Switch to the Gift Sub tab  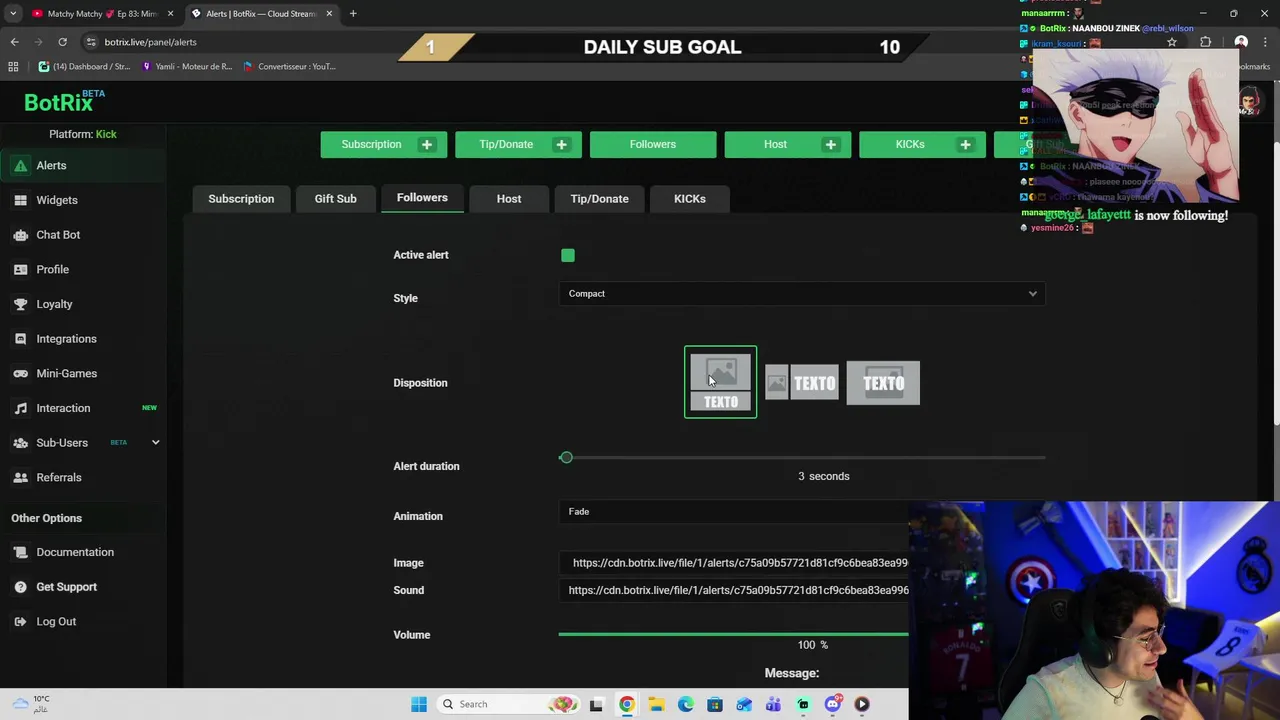(335, 199)
